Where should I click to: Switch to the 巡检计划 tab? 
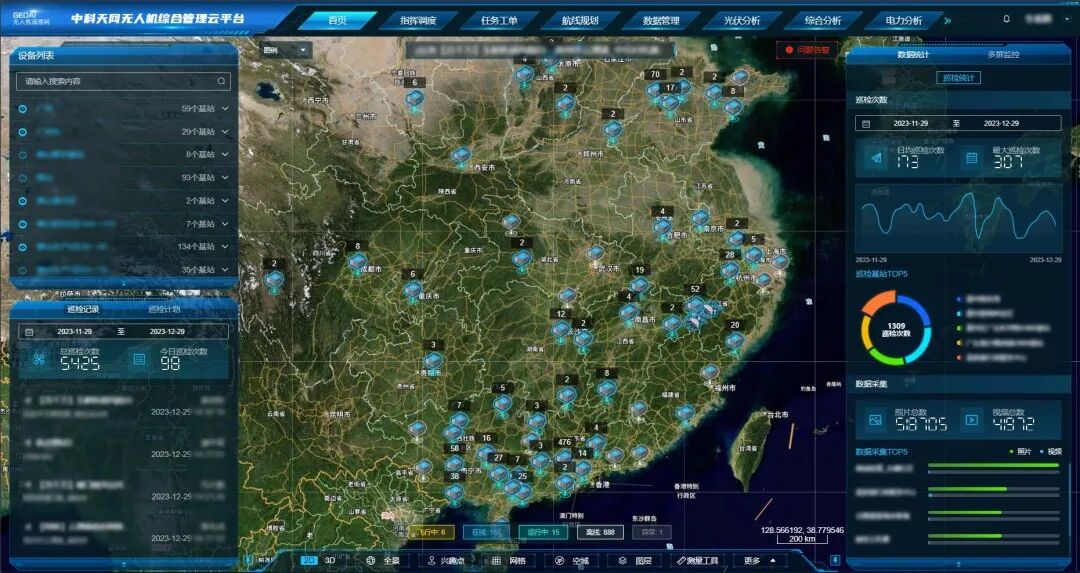[x=164, y=309]
